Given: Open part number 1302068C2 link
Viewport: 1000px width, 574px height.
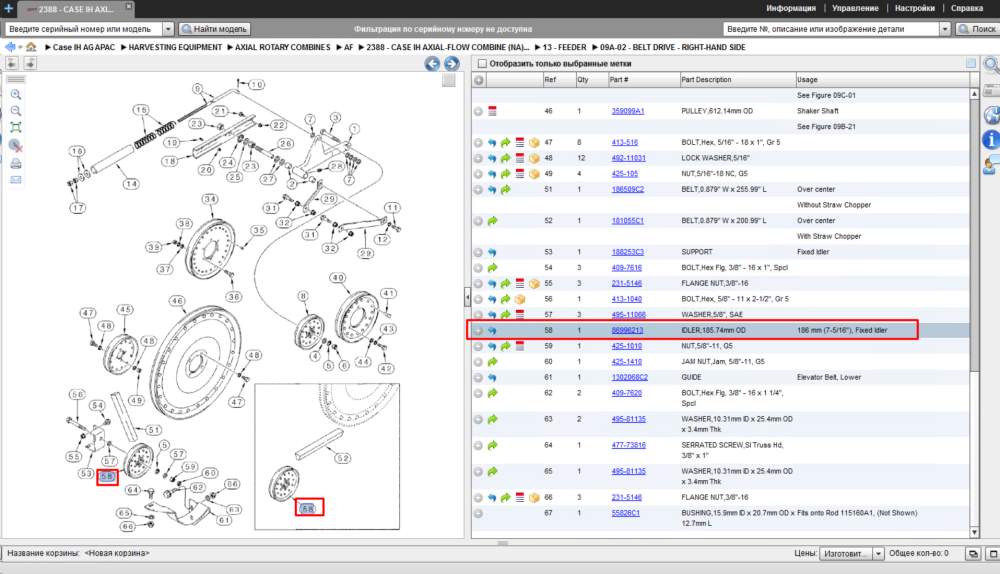Looking at the screenshot, I should click(629, 378).
